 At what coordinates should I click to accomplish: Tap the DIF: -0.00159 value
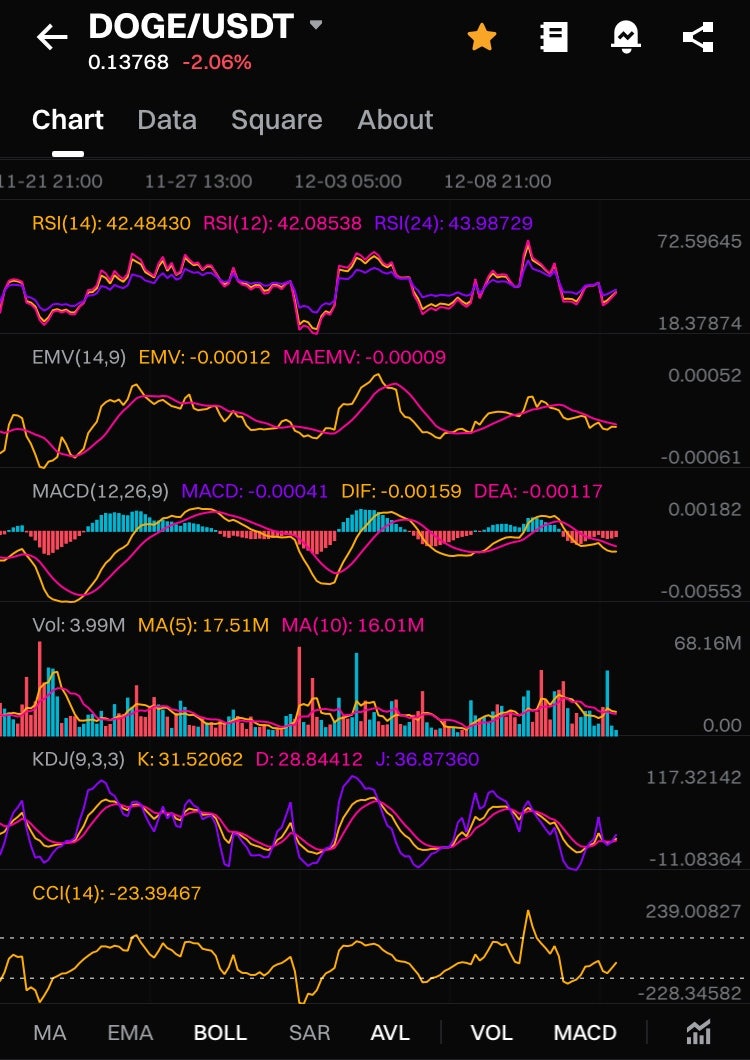[401, 491]
